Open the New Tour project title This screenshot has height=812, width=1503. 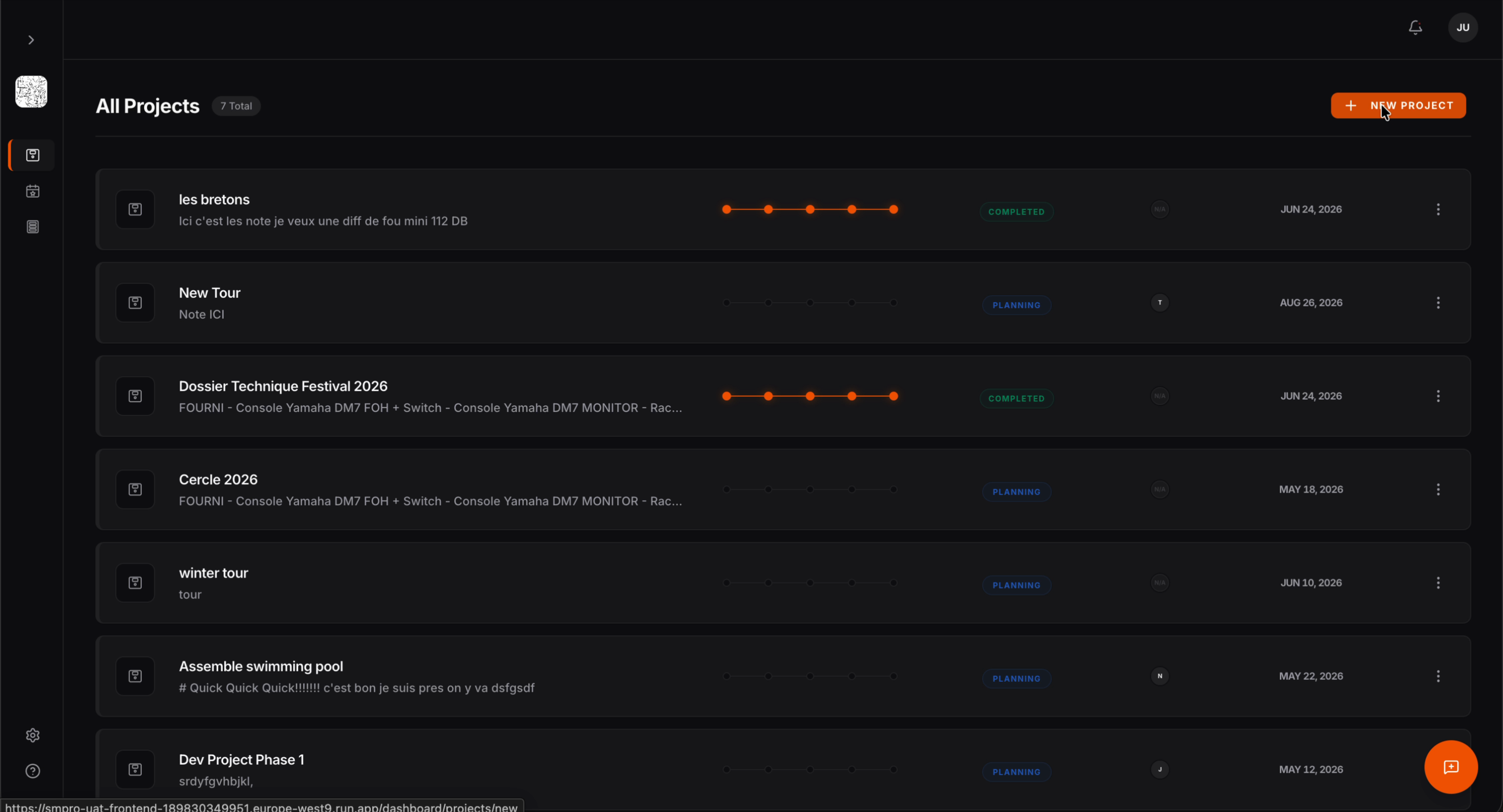pyautogui.click(x=209, y=293)
